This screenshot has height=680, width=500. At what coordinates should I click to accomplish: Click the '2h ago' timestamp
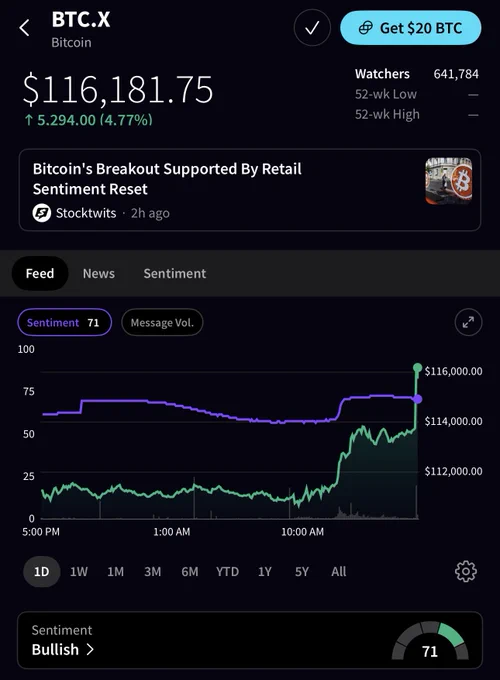pyautogui.click(x=150, y=213)
